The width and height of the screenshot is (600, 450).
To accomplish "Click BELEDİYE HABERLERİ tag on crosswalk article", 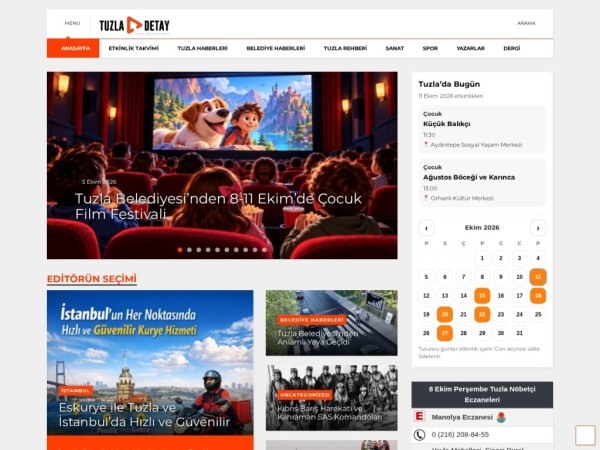I will point(311,320).
